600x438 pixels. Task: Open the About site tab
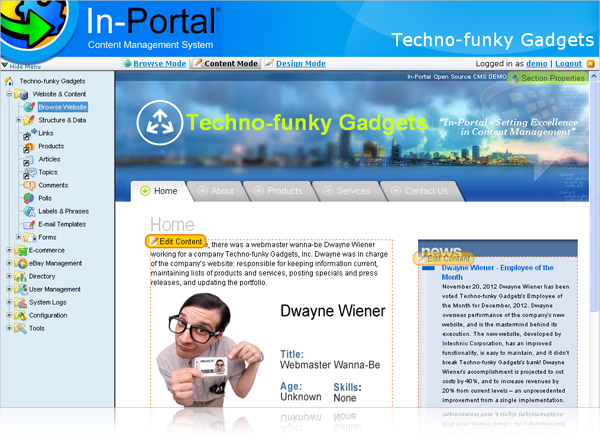[x=216, y=191]
